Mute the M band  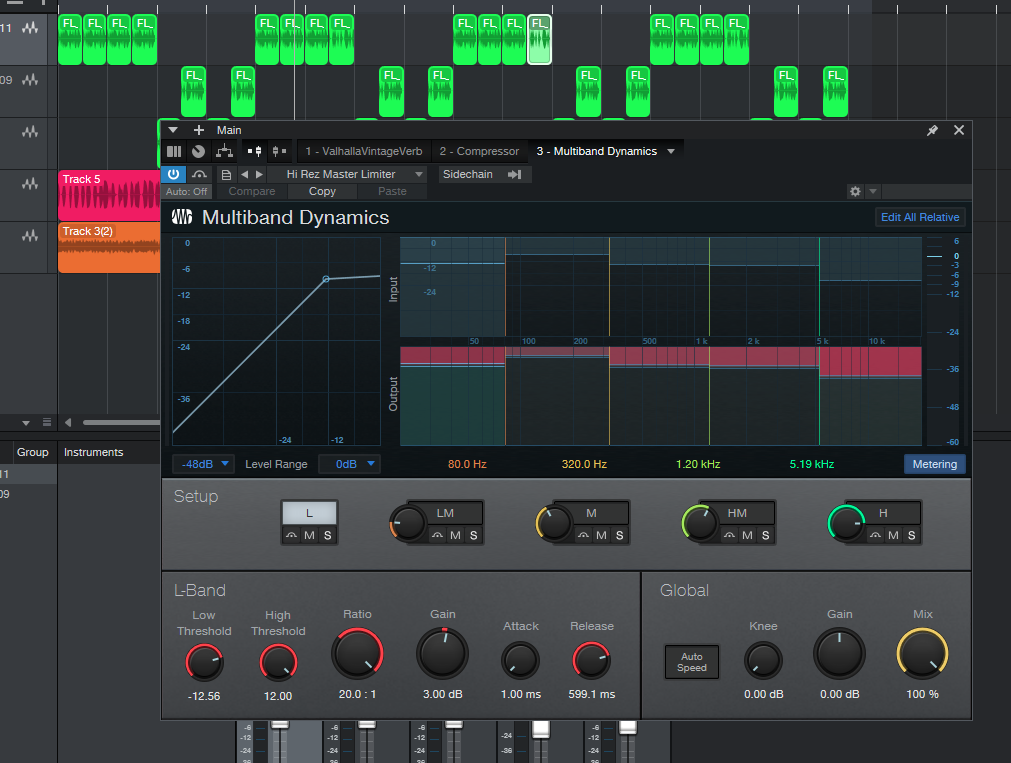click(602, 535)
